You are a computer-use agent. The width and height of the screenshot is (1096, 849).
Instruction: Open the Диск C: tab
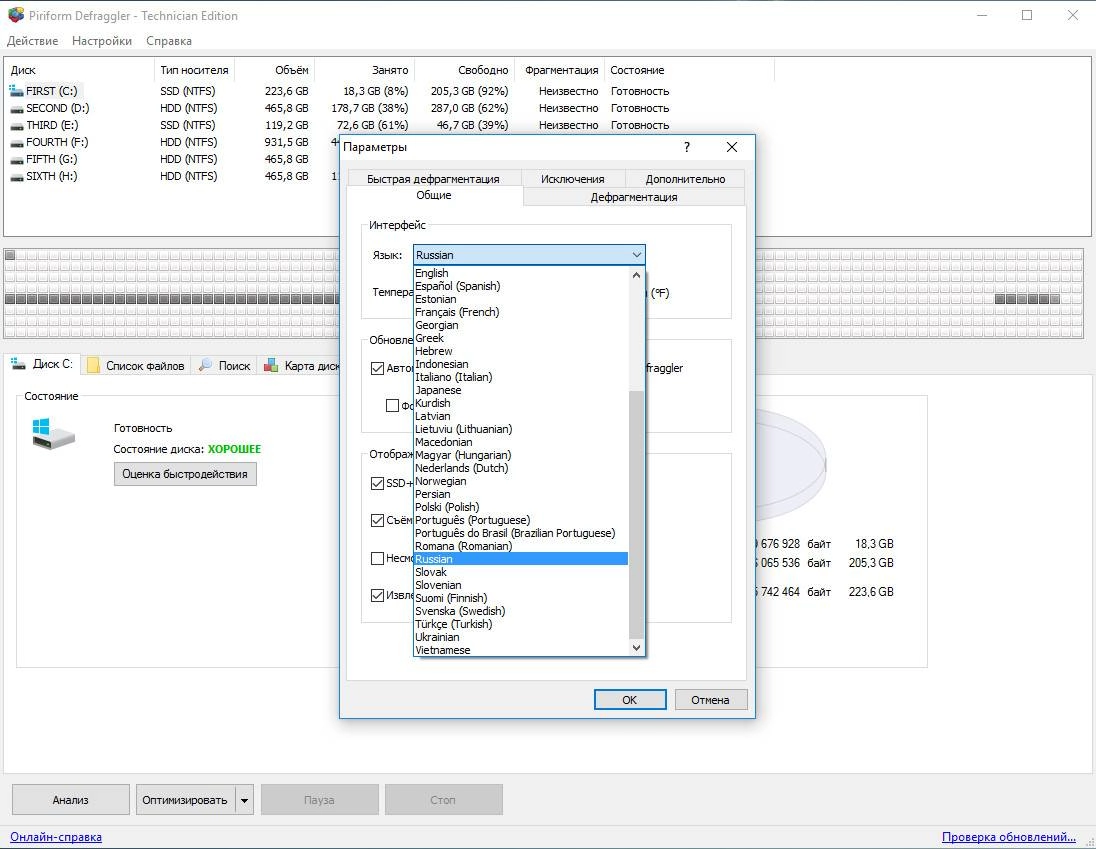42,364
